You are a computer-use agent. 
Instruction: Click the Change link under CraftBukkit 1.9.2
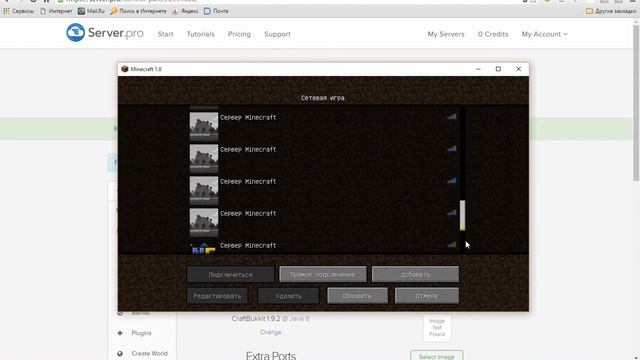pos(270,332)
